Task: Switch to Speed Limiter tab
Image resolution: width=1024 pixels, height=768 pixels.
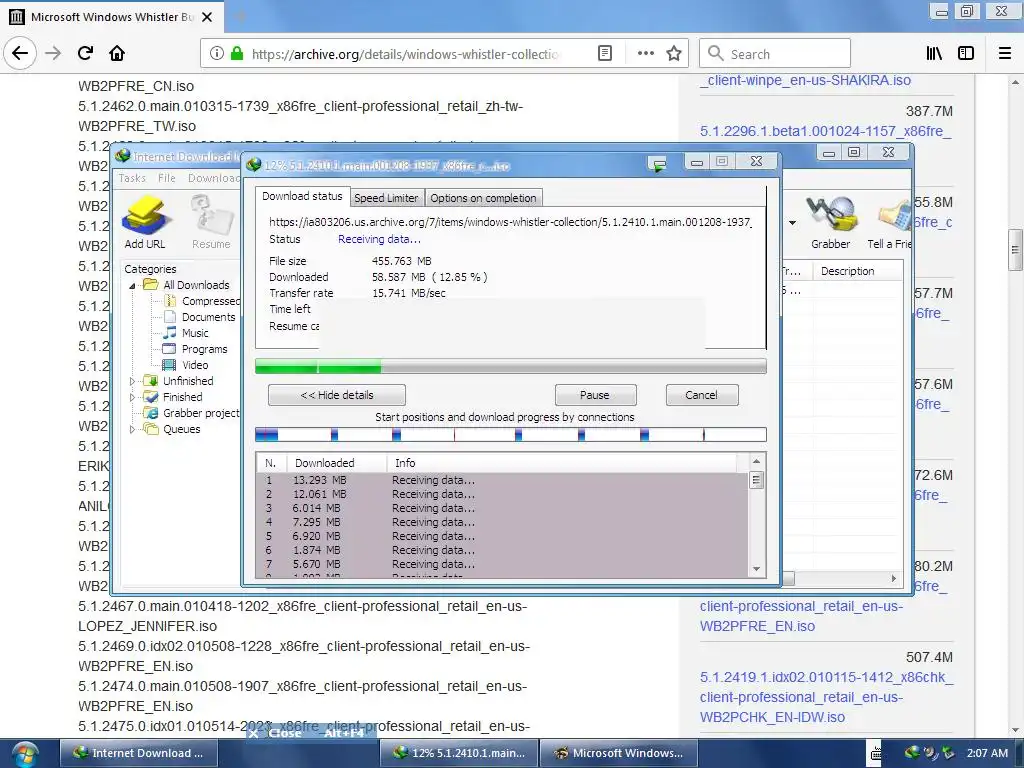Action: tap(386, 198)
